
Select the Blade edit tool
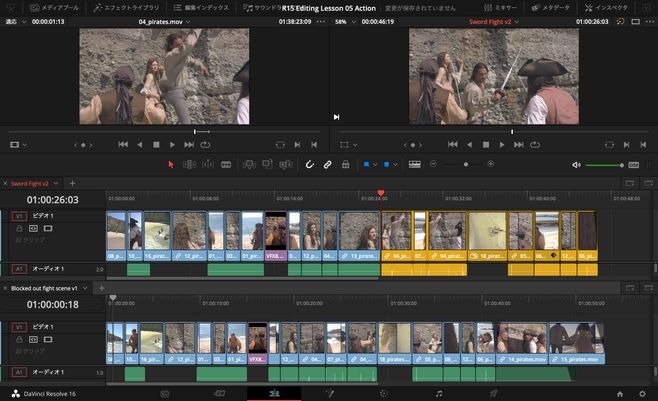coord(226,164)
